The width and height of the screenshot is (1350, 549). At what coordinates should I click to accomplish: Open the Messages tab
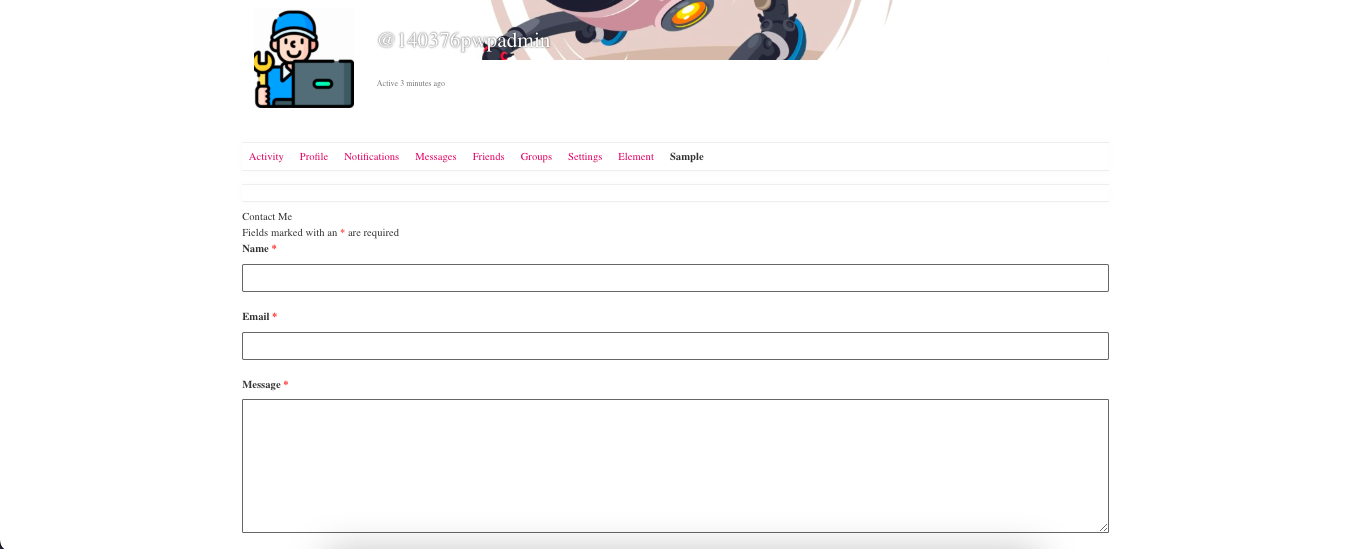(x=436, y=157)
